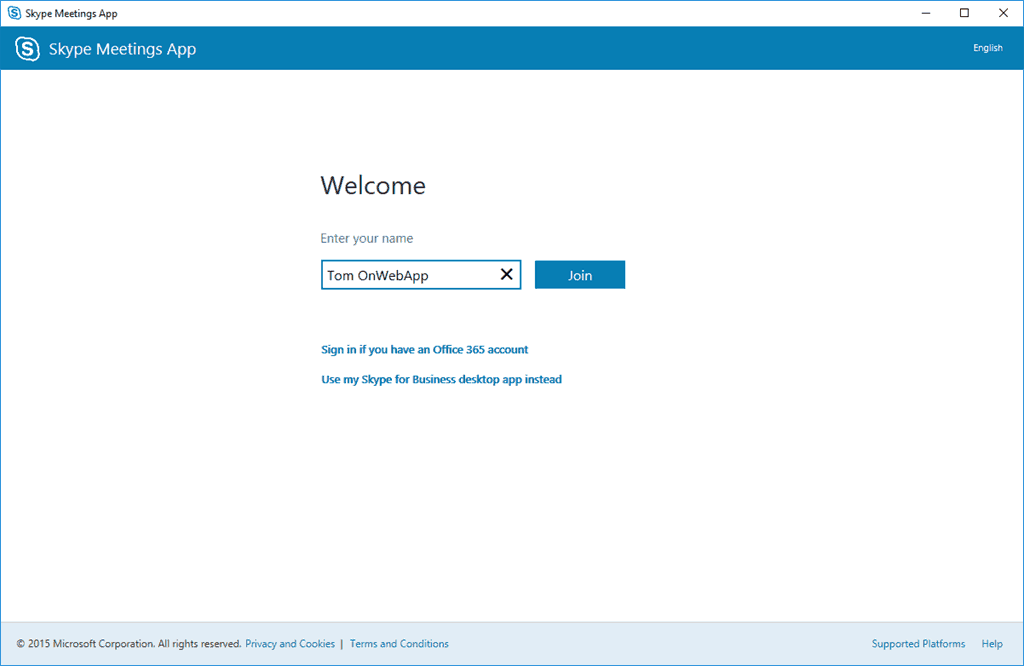
Task: Open the English language selector
Action: click(x=987, y=48)
